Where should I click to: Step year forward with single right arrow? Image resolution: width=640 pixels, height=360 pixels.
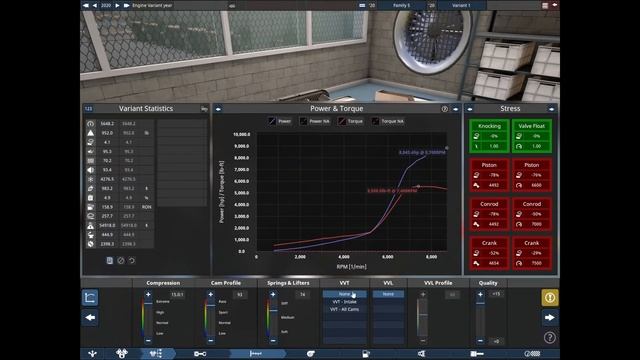pos(118,5)
